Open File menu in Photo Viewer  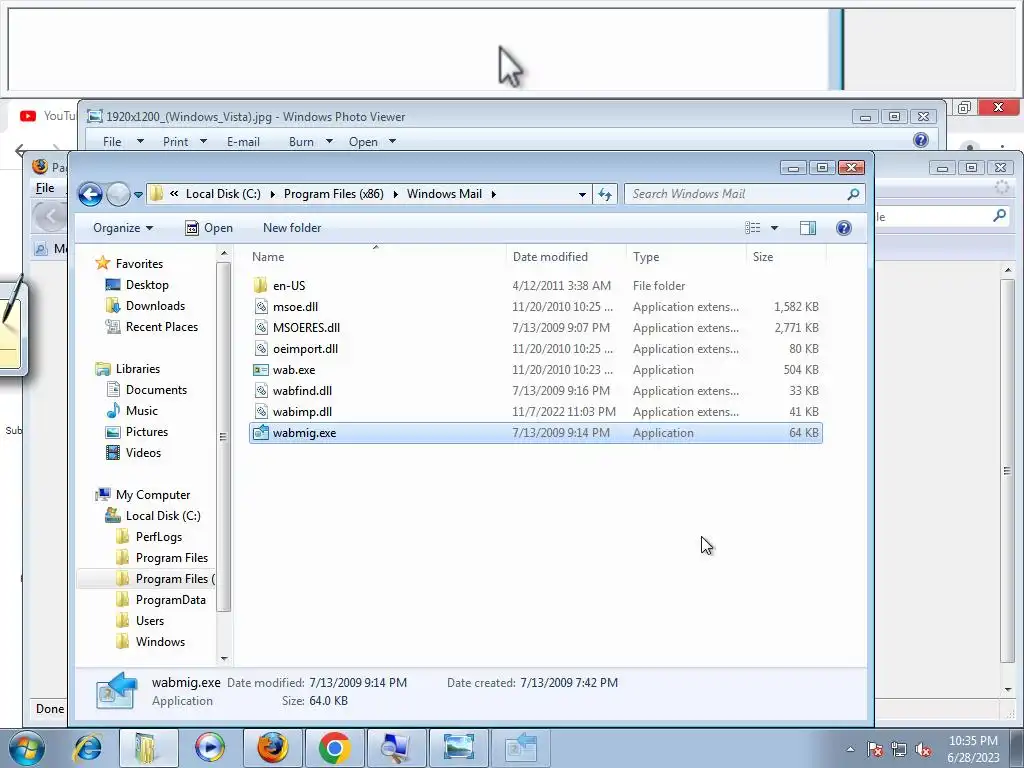point(122,142)
